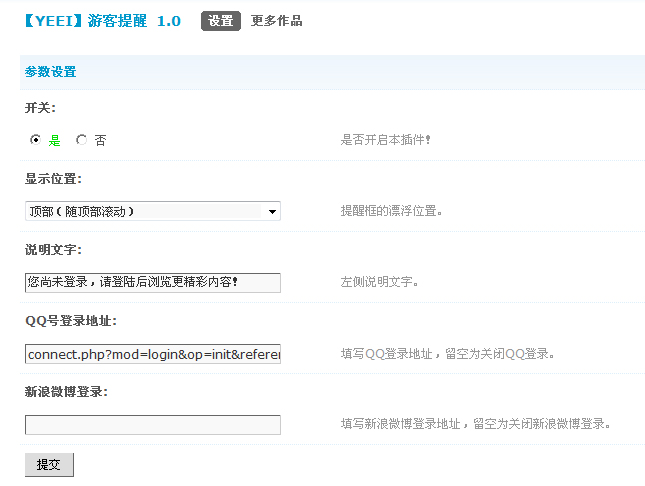645x486 pixels.
Task: Select the 是 radio button
Action: pyautogui.click(x=35, y=141)
